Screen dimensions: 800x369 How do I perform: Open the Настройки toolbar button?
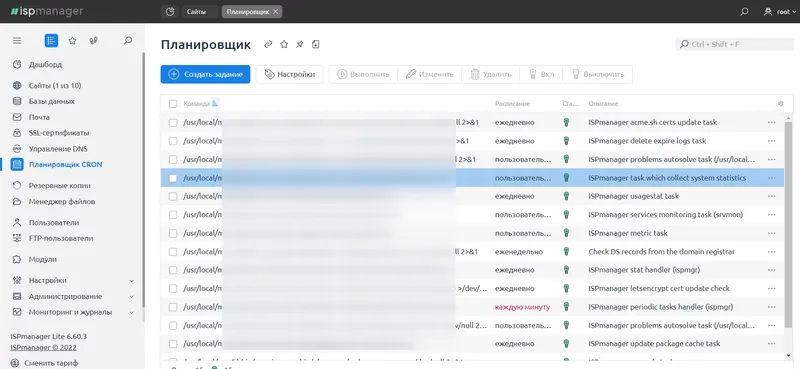pos(289,74)
